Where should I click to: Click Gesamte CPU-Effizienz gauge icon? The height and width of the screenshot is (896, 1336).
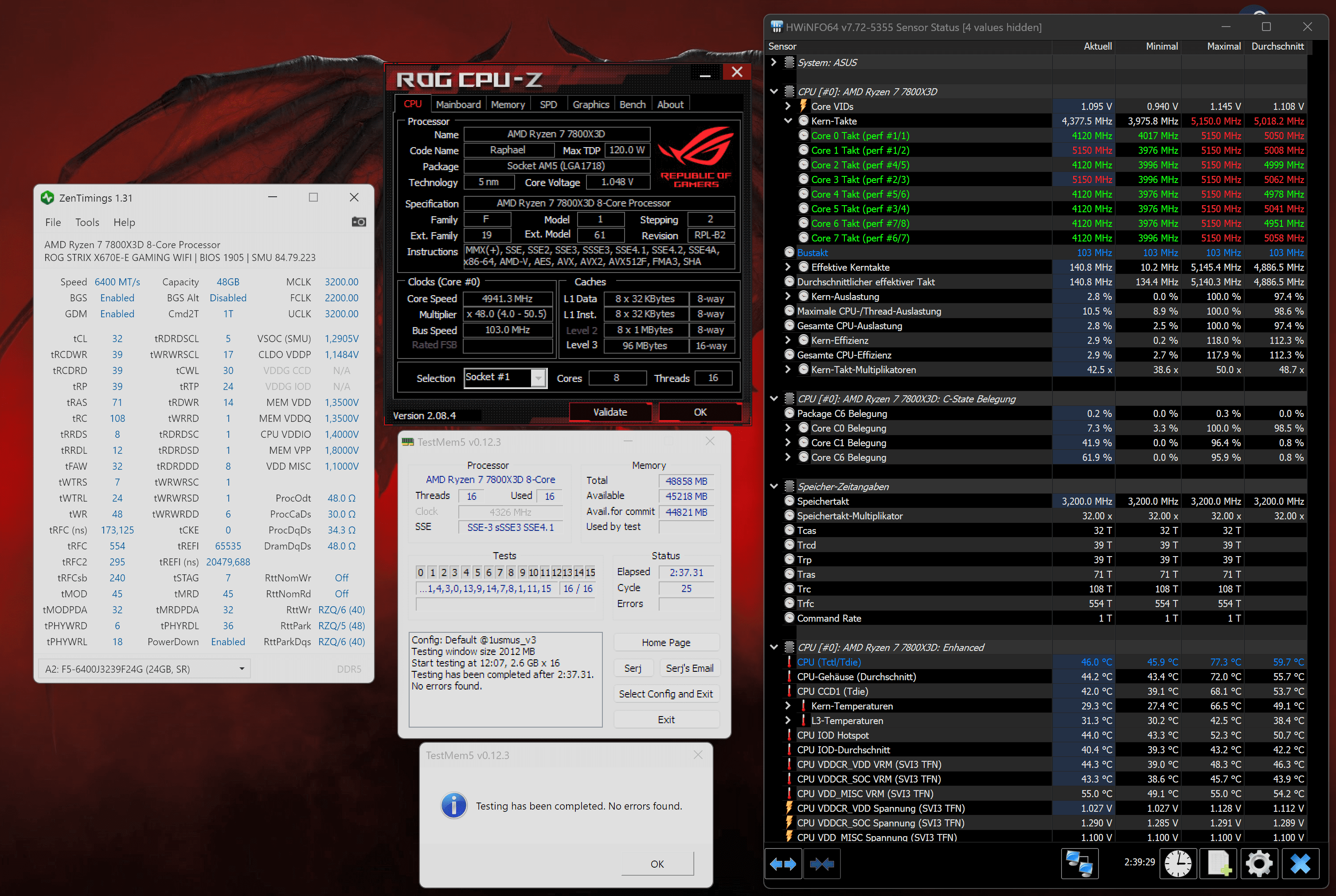point(789,355)
